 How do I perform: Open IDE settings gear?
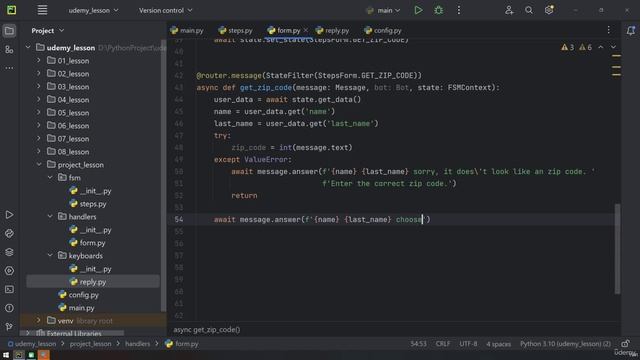pyautogui.click(x=549, y=10)
